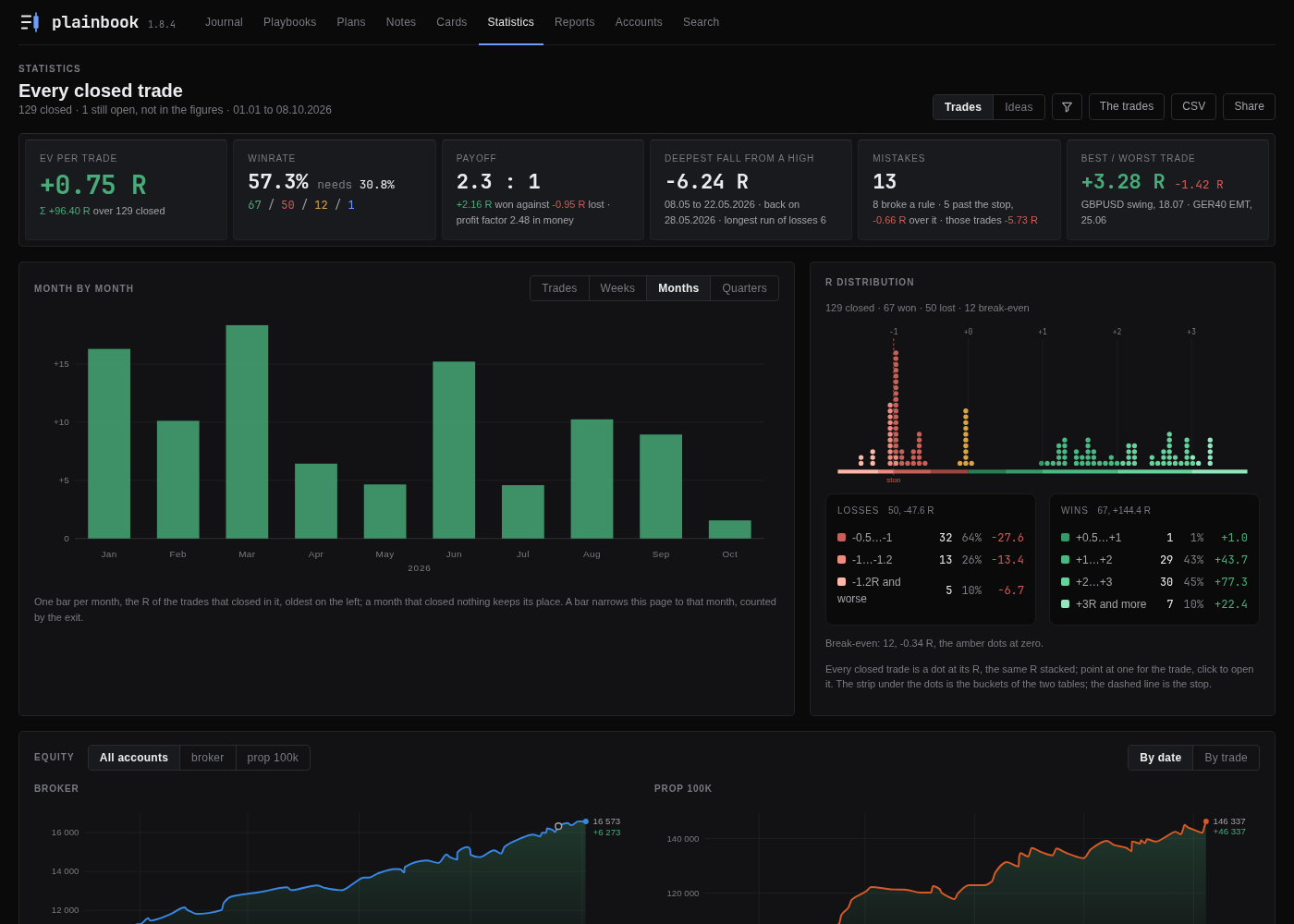Show the prop 100k account equity
The image size is (1294, 924).
pos(273,758)
